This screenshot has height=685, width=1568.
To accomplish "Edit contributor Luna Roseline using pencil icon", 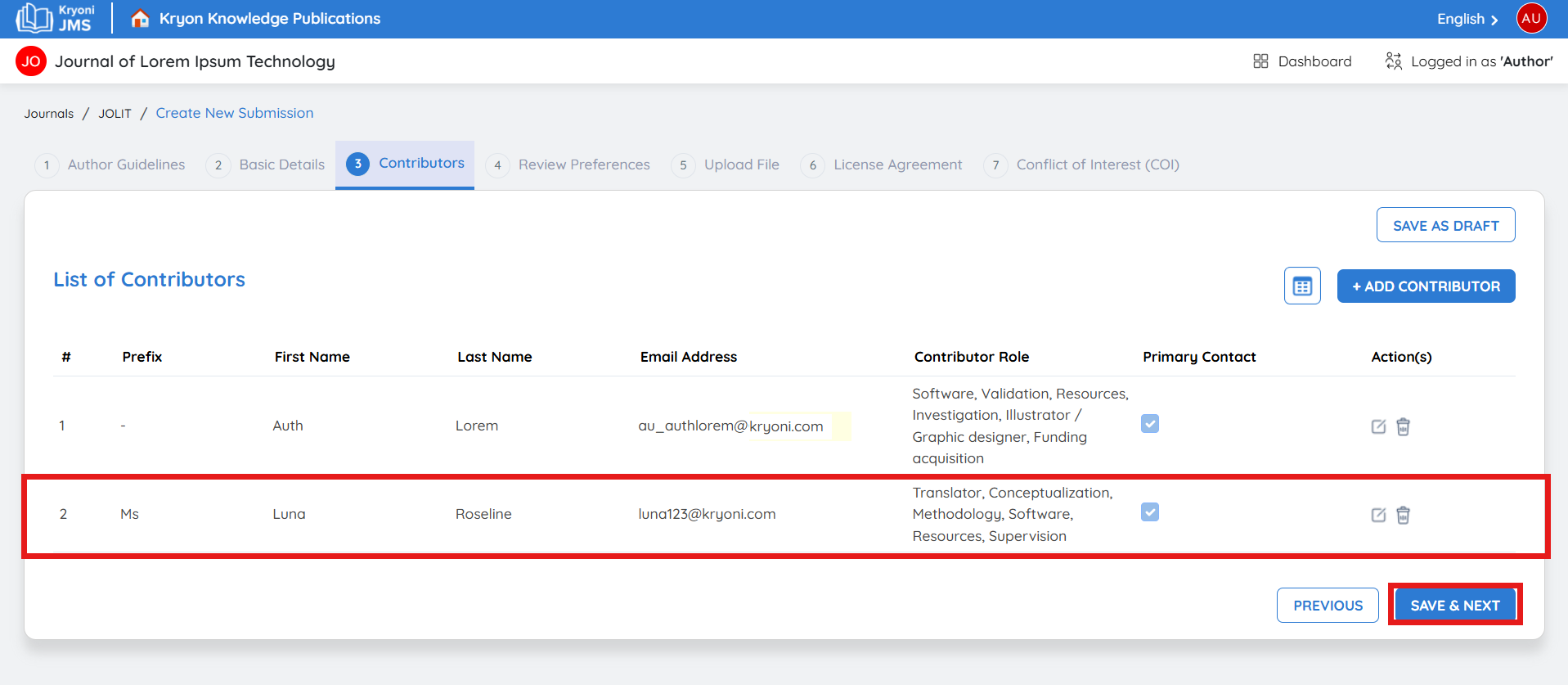I will coord(1378,515).
